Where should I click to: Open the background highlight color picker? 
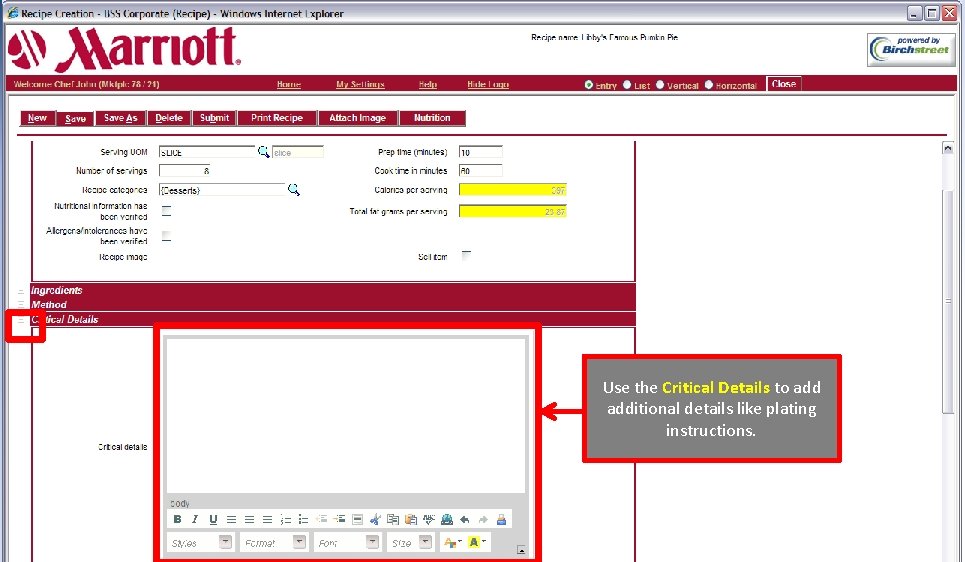click(476, 542)
